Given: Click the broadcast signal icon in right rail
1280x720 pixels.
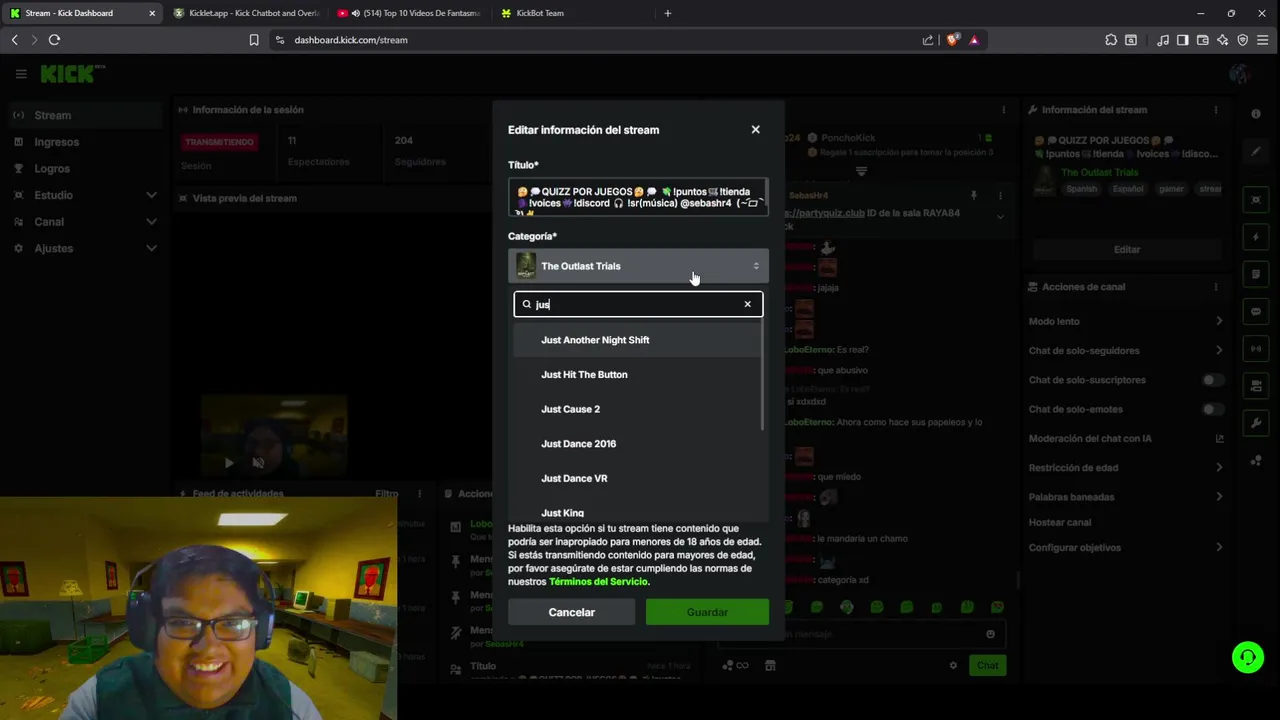Looking at the screenshot, I should [1256, 348].
